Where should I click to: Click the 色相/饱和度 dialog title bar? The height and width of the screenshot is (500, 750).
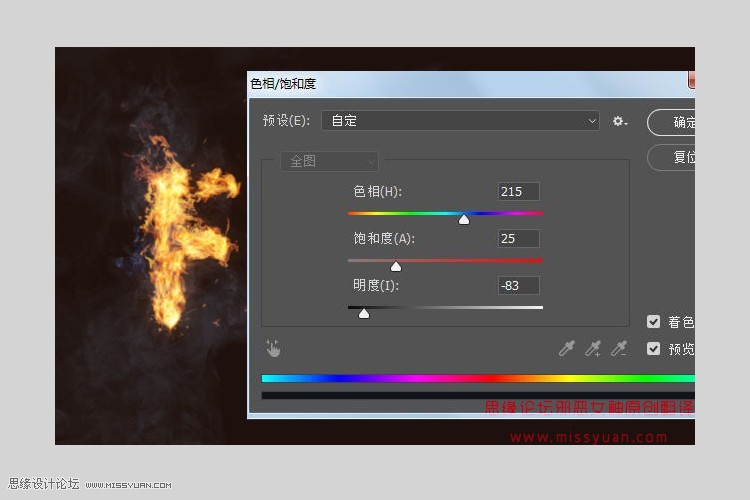tap(471, 84)
